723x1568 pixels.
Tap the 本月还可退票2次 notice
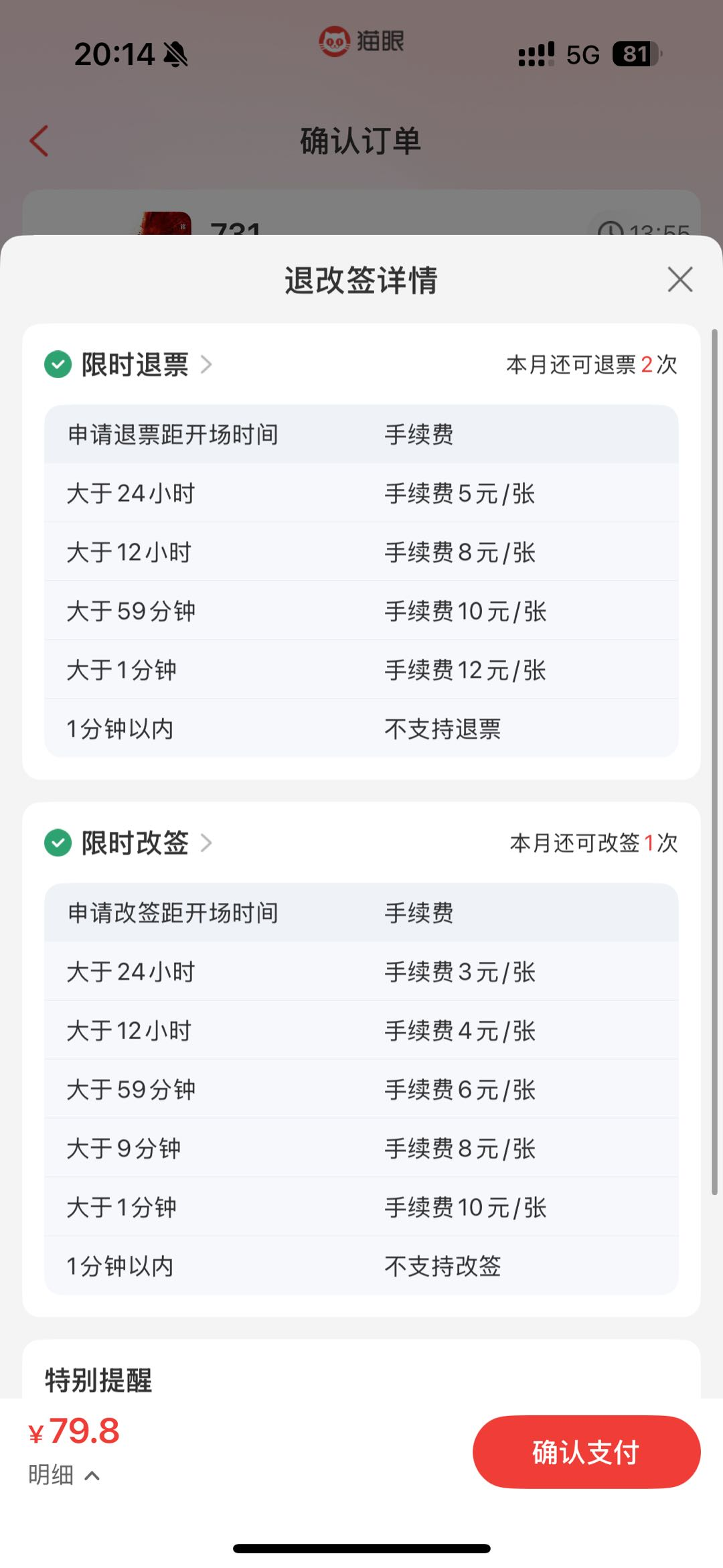click(x=591, y=364)
